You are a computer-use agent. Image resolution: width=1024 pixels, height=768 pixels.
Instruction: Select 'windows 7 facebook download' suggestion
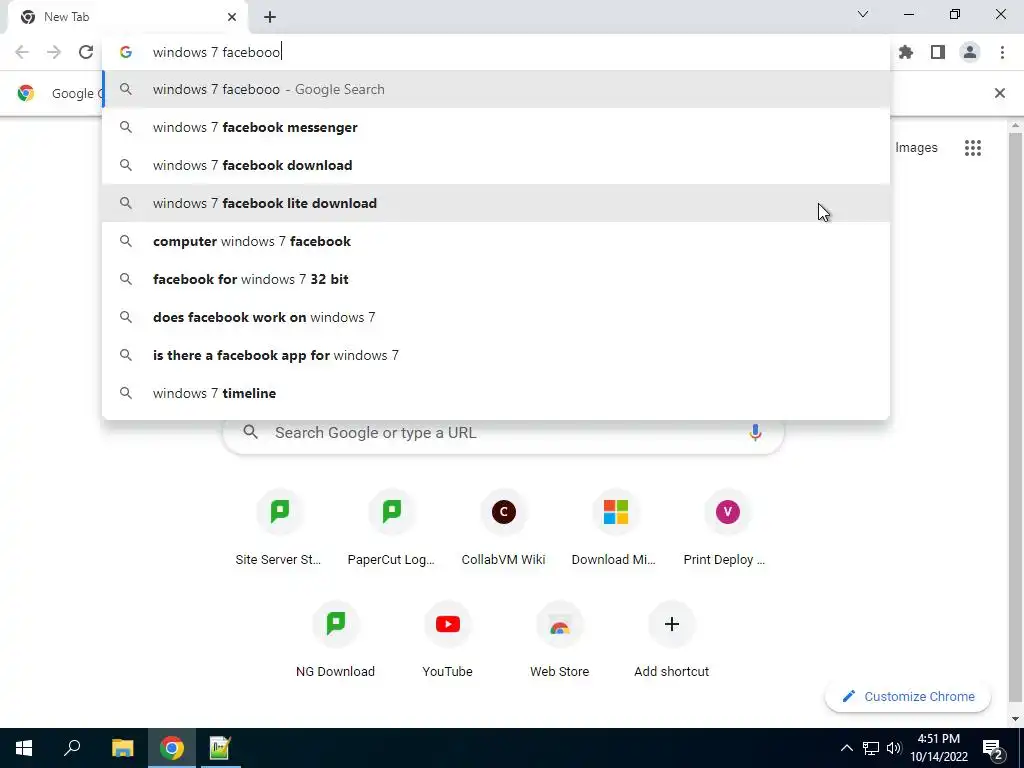pyautogui.click(x=496, y=165)
